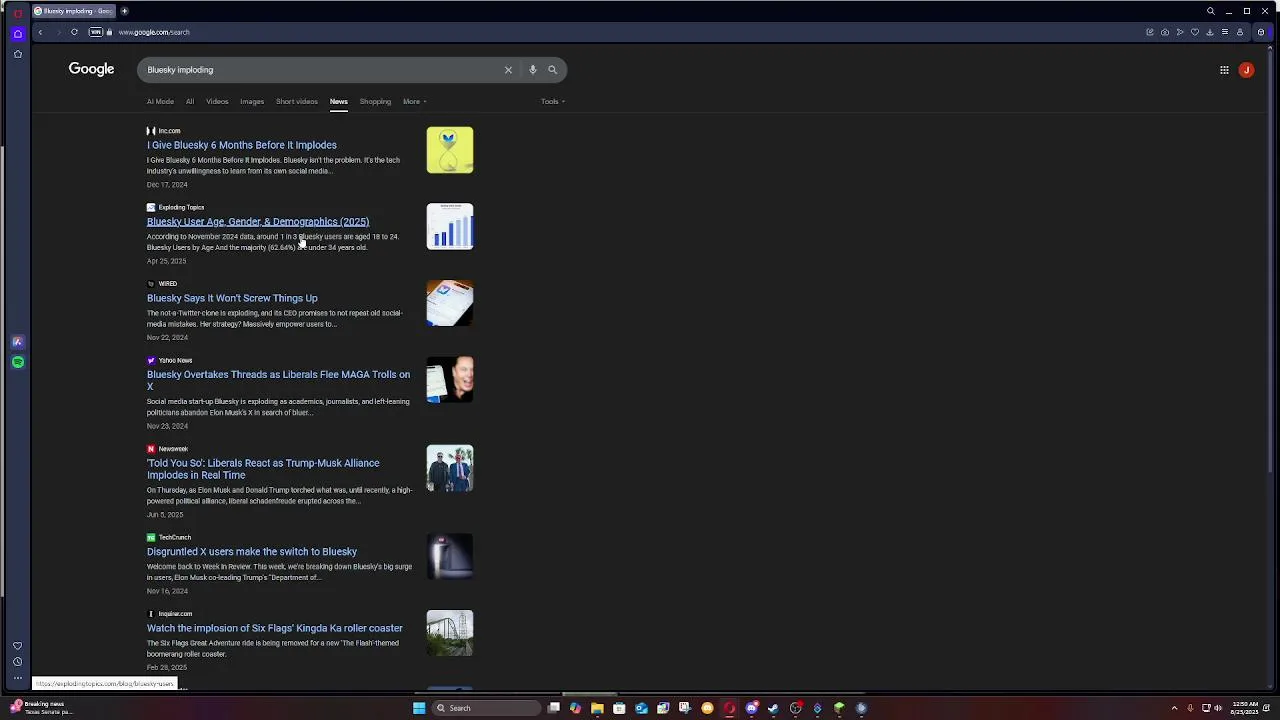
Task: Open sidebar bookmarks heart icon
Action: (x=17, y=646)
